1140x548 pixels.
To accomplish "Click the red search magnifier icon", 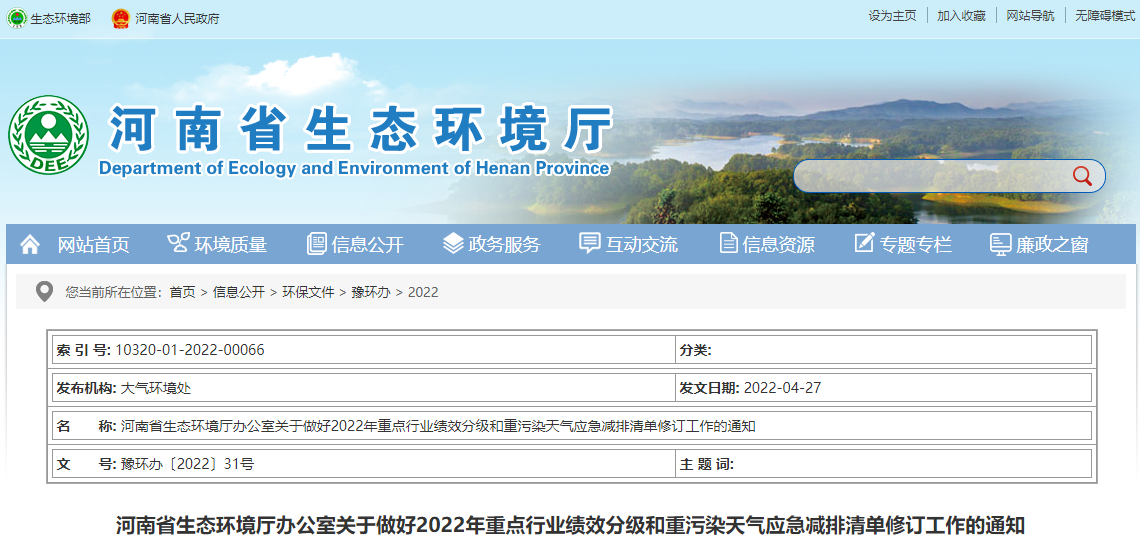I will pyautogui.click(x=1082, y=176).
